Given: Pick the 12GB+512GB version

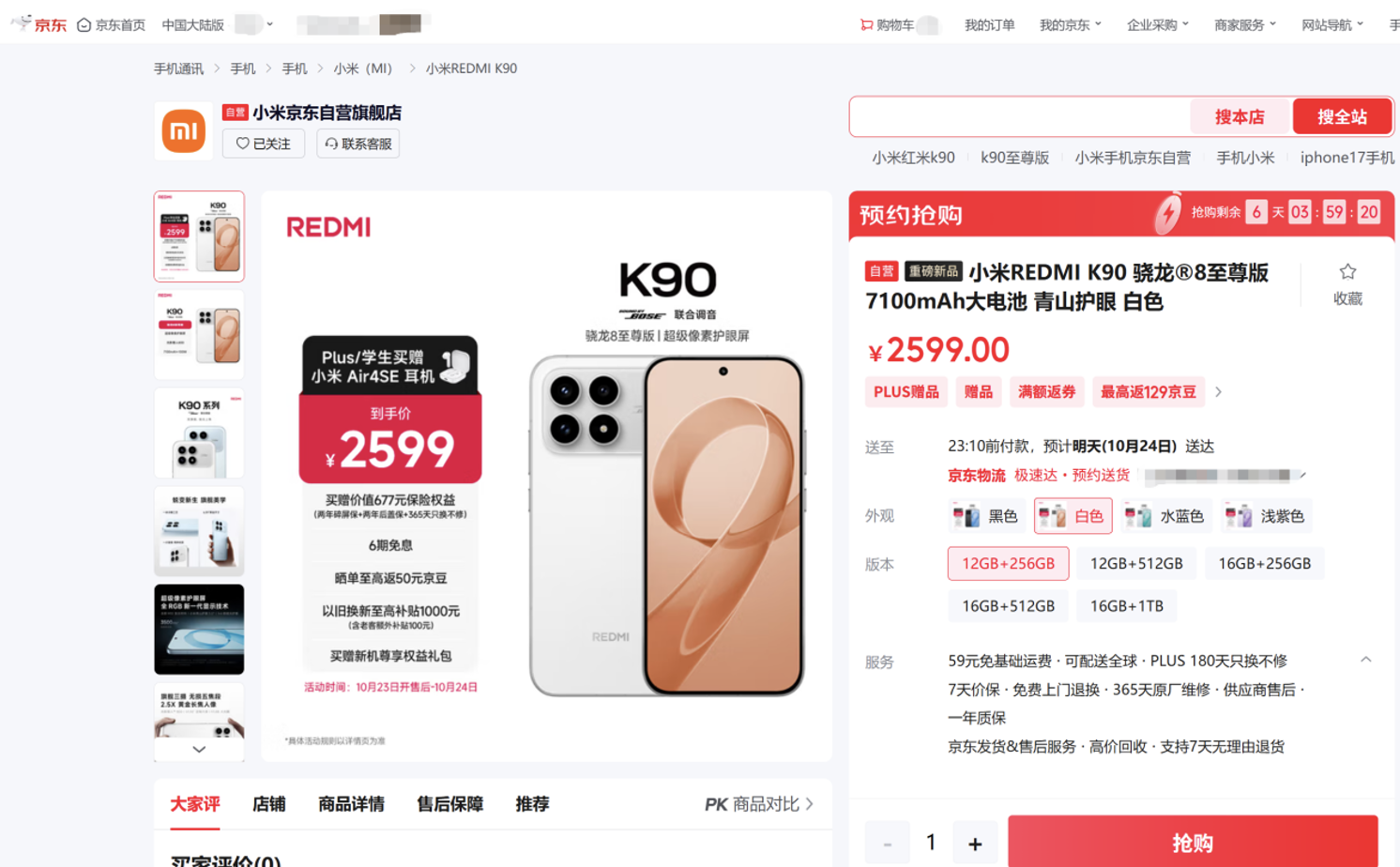Looking at the screenshot, I should tap(1136, 564).
